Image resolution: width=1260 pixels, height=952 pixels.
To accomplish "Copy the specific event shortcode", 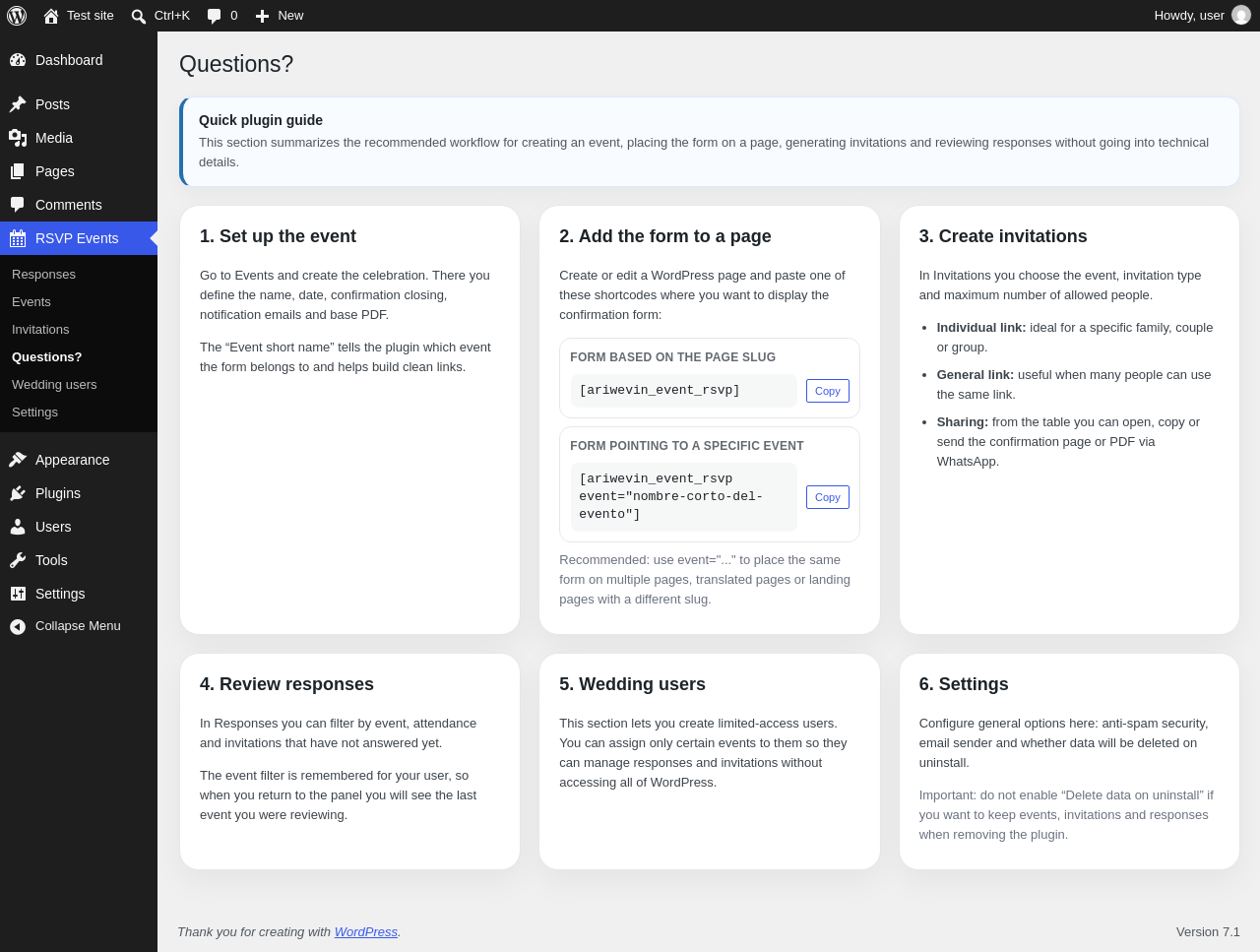I will click(828, 497).
